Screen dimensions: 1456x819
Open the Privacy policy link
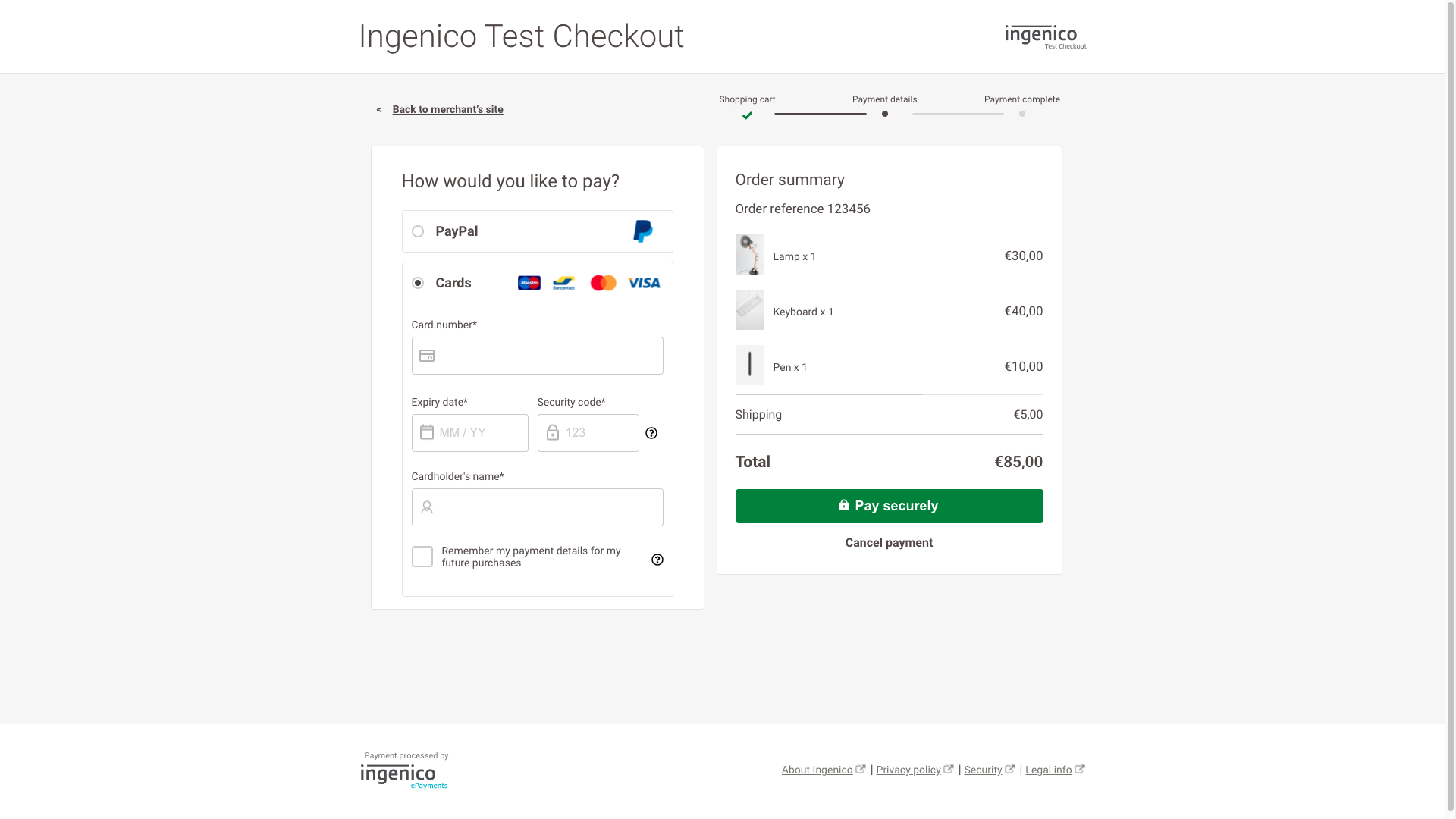pos(909,770)
